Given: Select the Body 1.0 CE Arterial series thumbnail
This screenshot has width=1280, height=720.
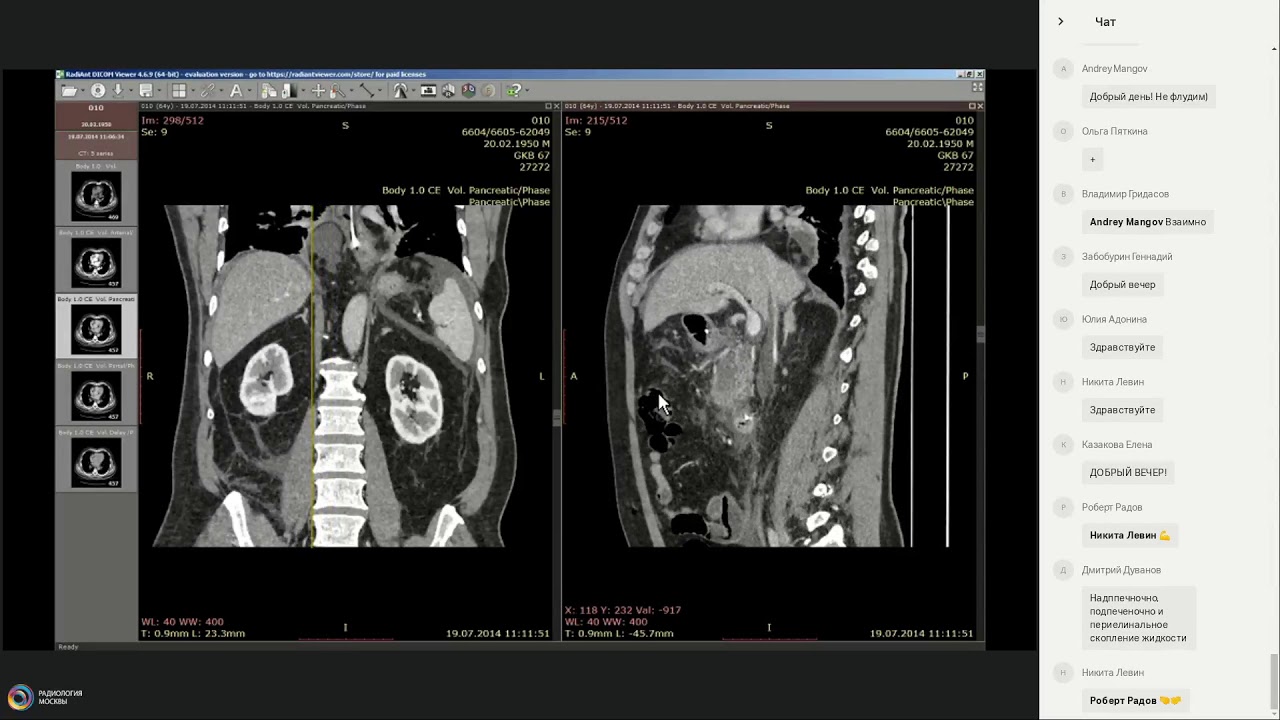Looking at the screenshot, I should [x=96, y=259].
